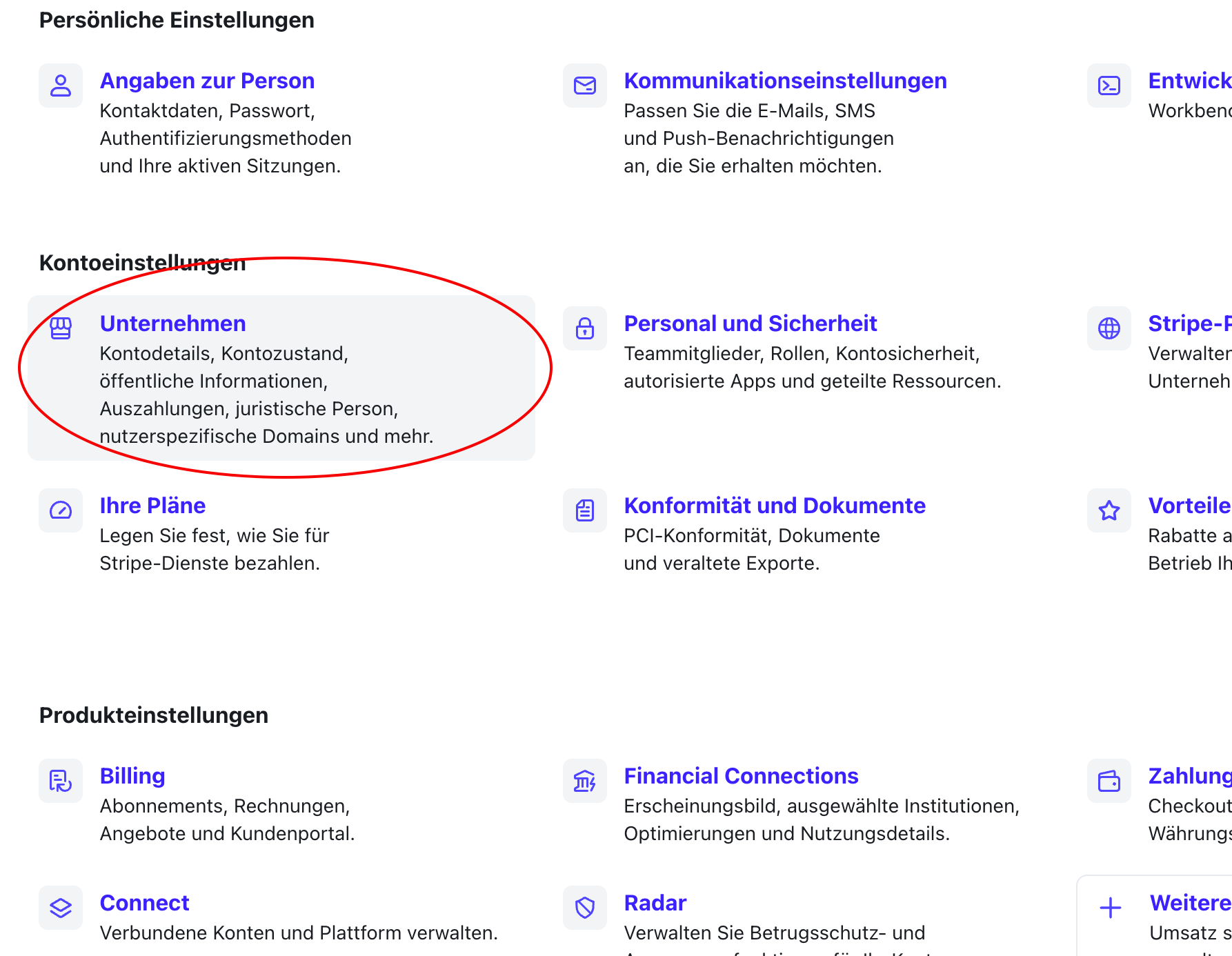Click the terminal icon for developer settings
This screenshot has height=956, width=1232.
[1109, 86]
